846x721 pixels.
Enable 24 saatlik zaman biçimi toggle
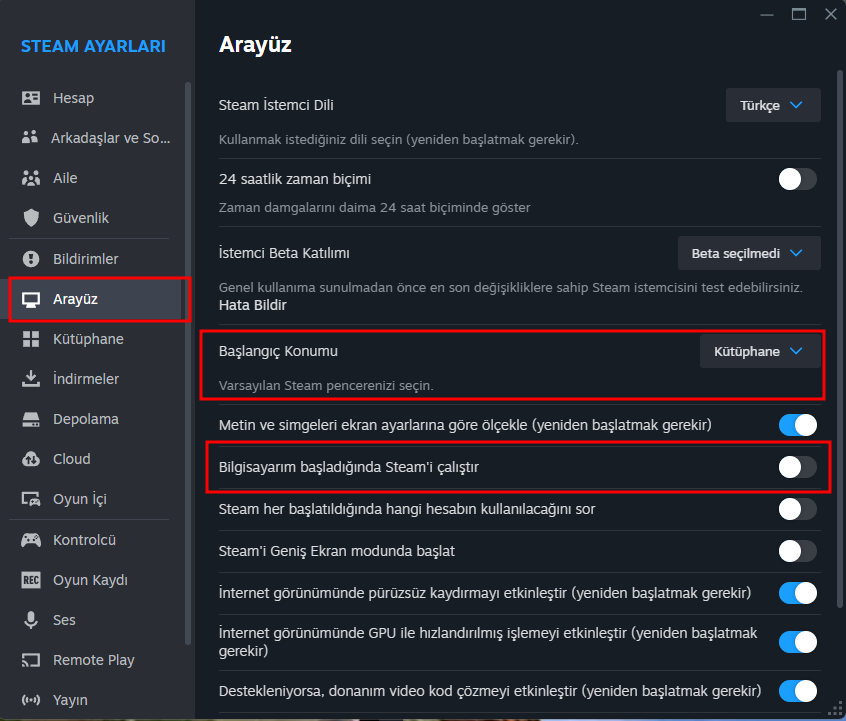point(797,179)
